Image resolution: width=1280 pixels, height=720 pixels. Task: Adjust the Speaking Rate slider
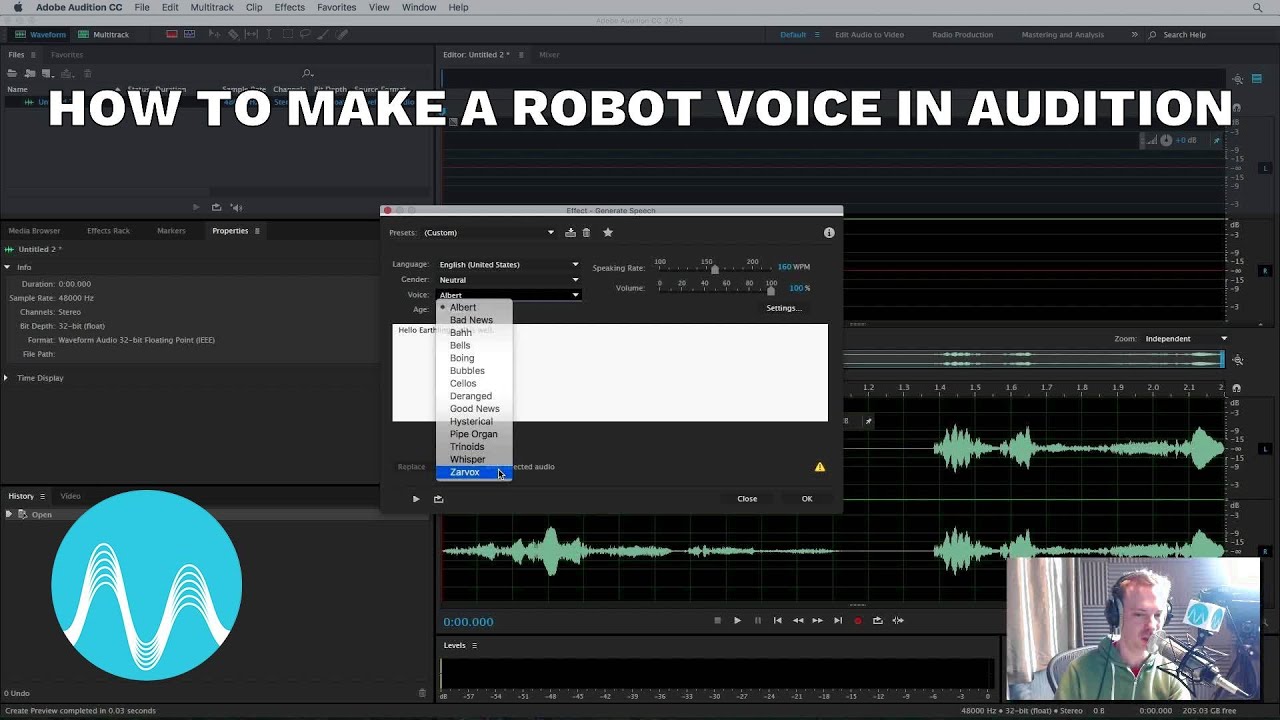point(714,269)
